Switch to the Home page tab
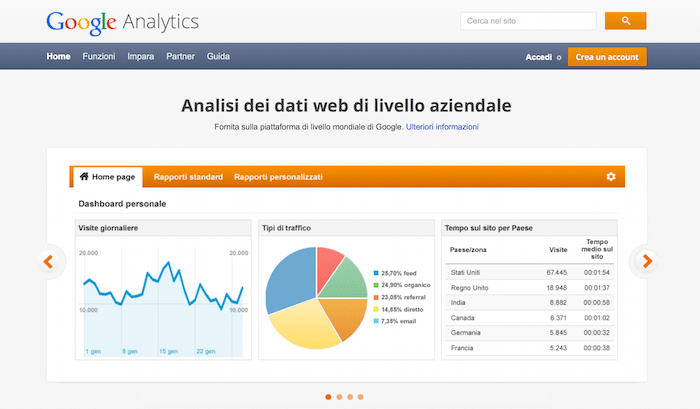700x409 pixels. coord(107,177)
